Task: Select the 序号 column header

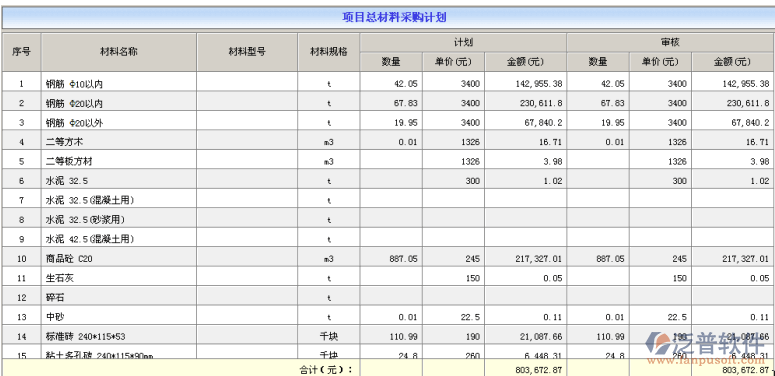Action: point(22,52)
